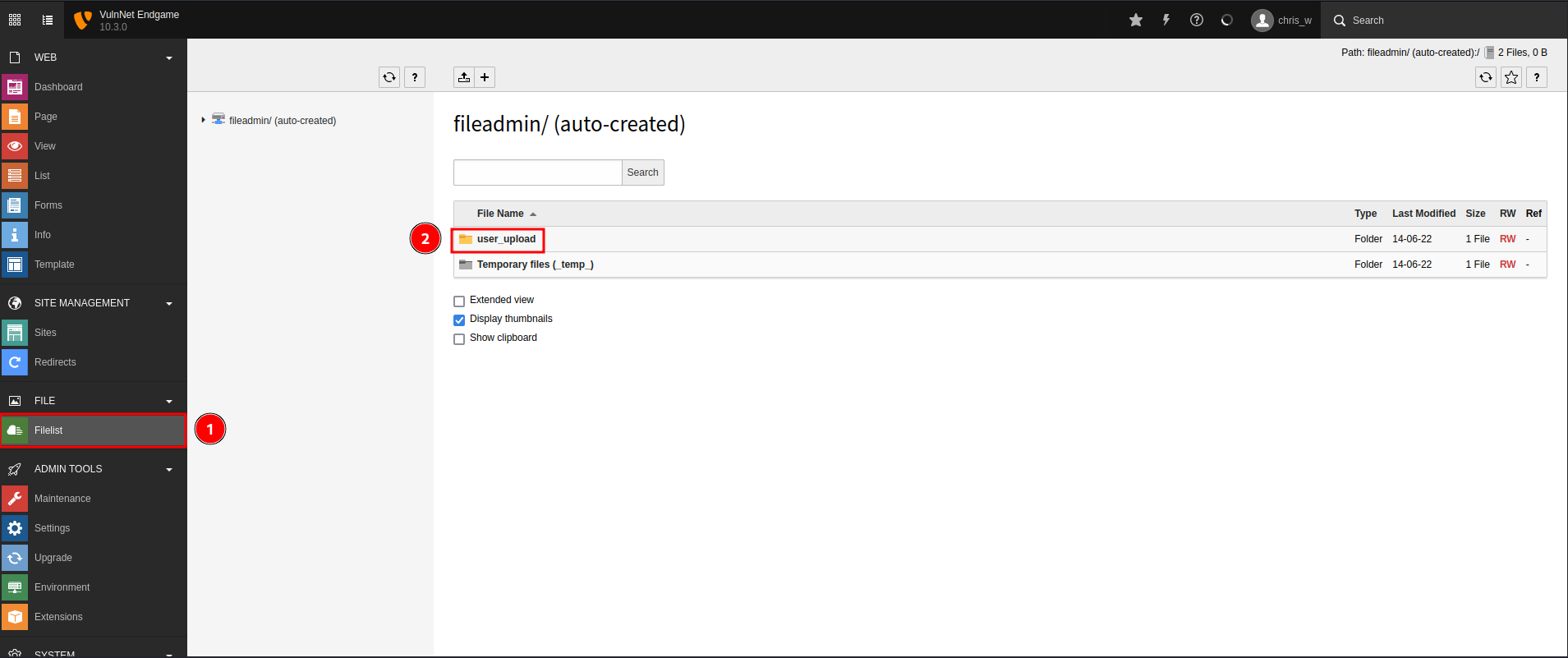Reload the file list view
Viewport: 1568px width, 658px height.
click(1486, 77)
